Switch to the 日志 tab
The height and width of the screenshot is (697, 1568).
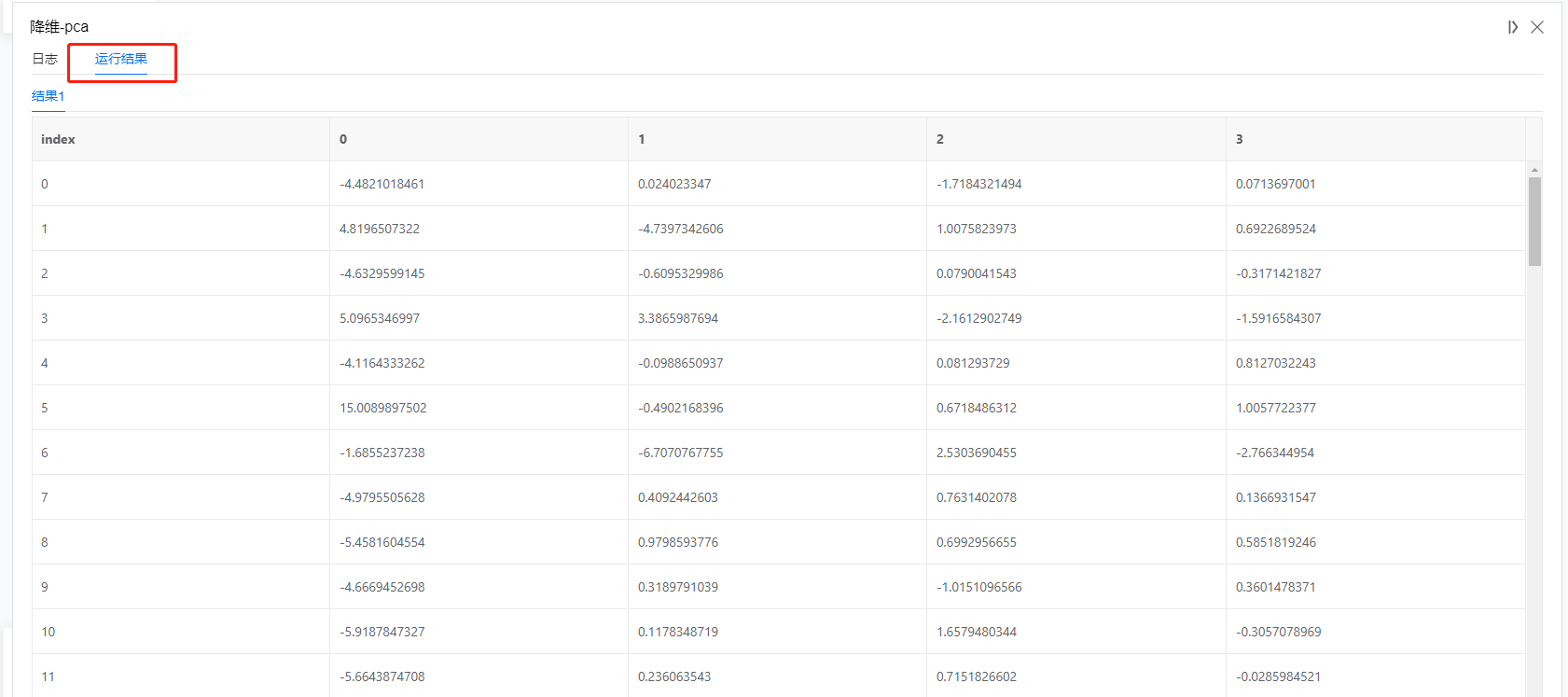[x=45, y=59]
